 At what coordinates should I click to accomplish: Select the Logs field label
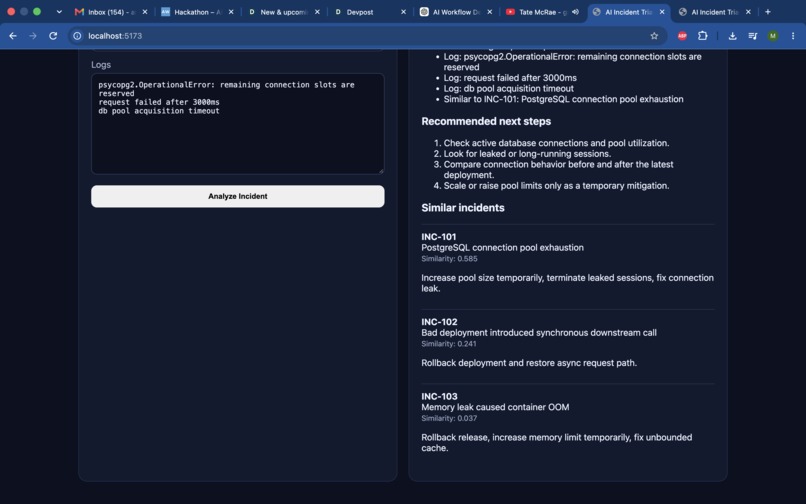click(101, 65)
